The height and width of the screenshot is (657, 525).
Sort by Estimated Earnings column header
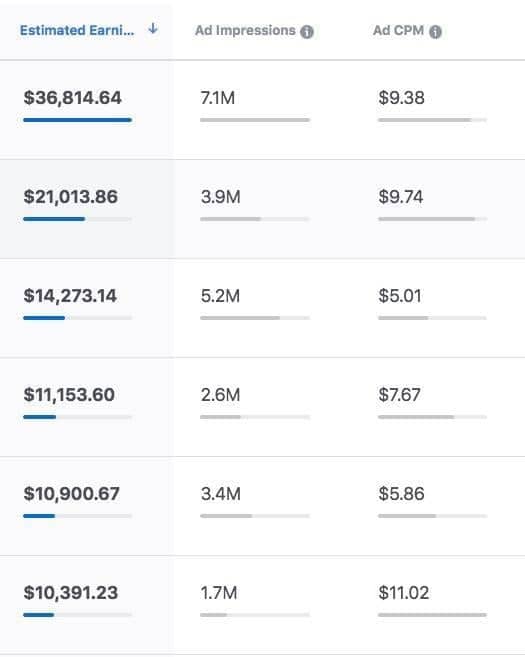click(77, 30)
